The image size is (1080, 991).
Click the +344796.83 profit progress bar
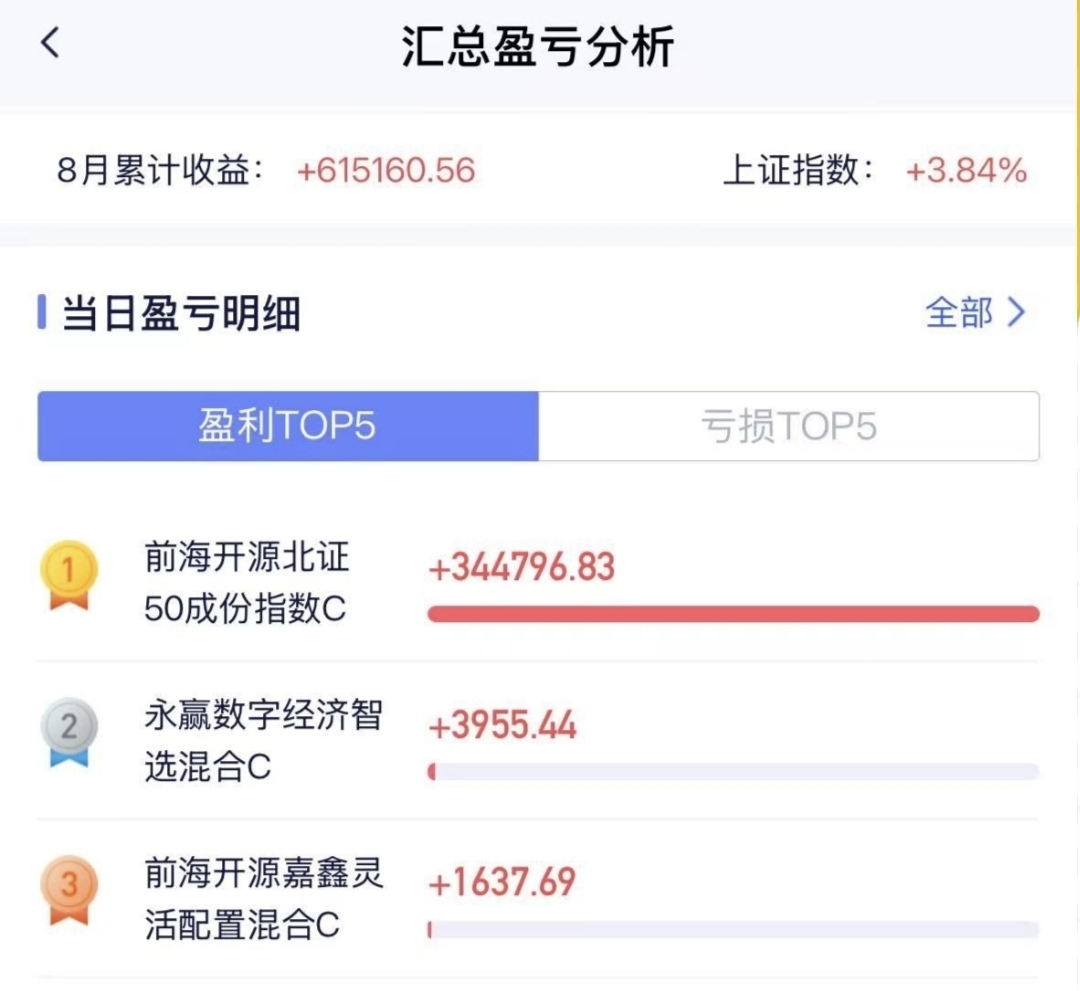click(x=733, y=614)
